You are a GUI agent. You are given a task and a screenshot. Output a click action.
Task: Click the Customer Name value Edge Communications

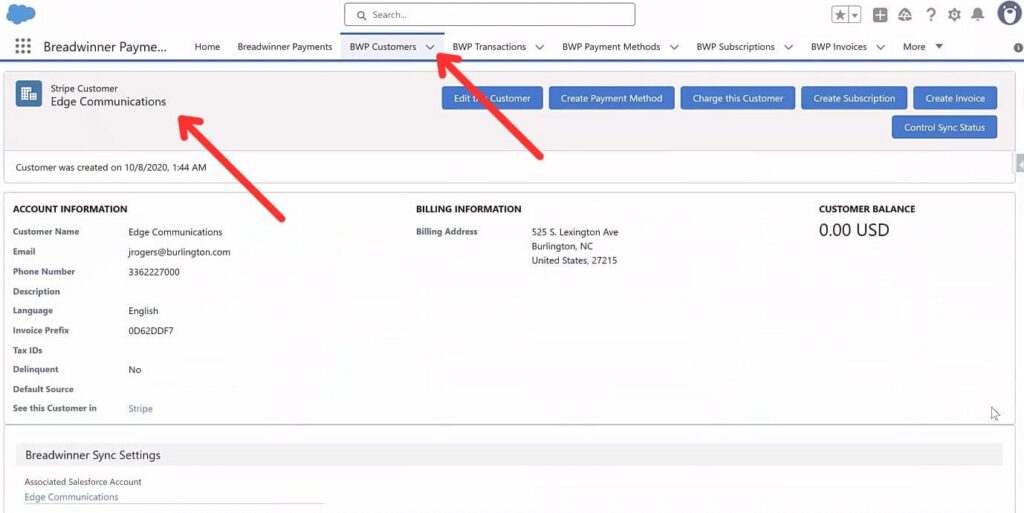175,232
